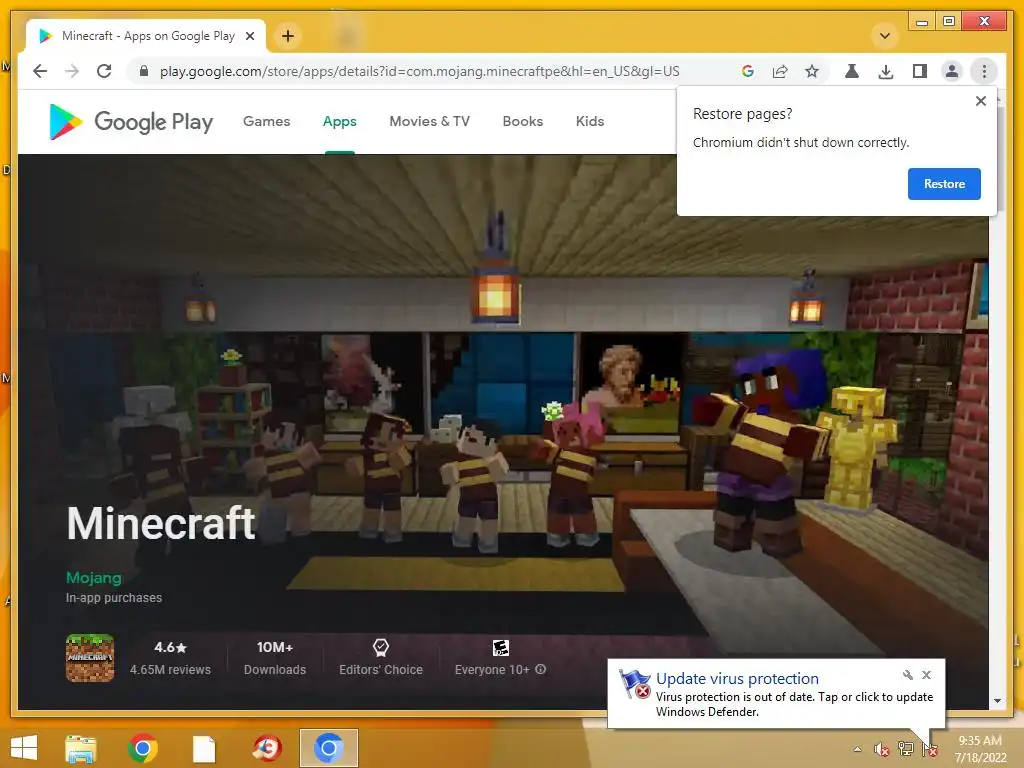Screen dimensions: 1024x768
Task: Click the Minecraft app icon thumbnail
Action: [x=90, y=658]
